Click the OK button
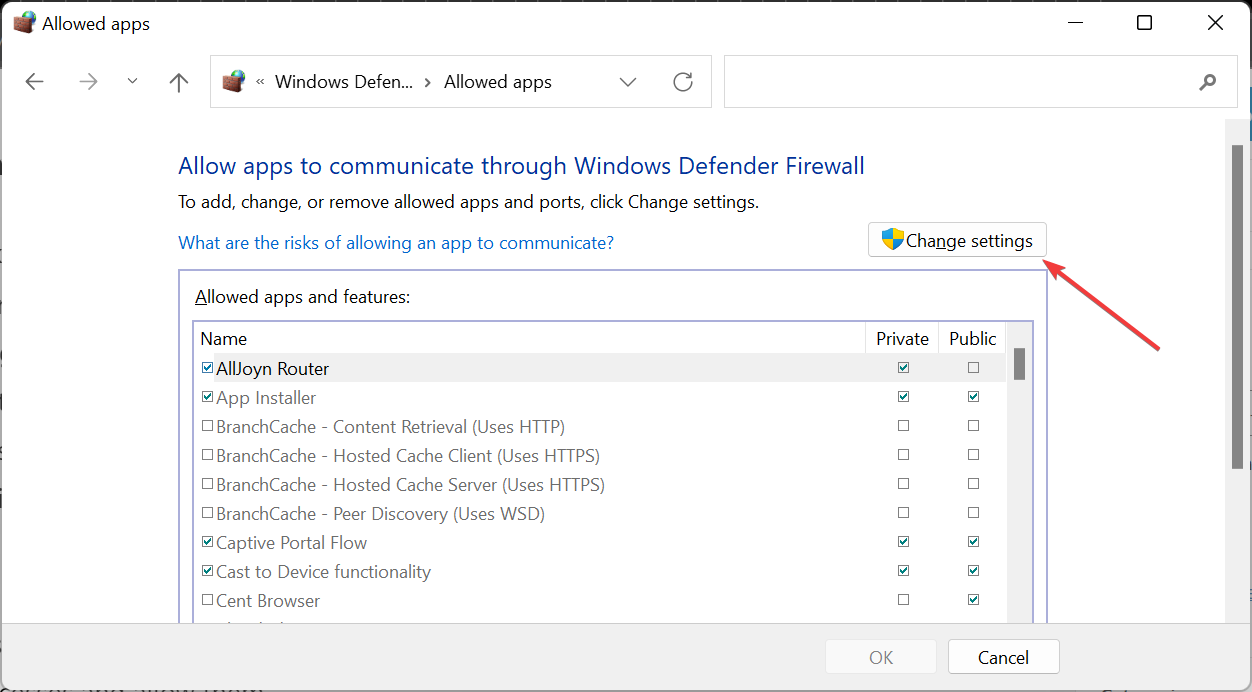The height and width of the screenshot is (692, 1252). [x=881, y=657]
